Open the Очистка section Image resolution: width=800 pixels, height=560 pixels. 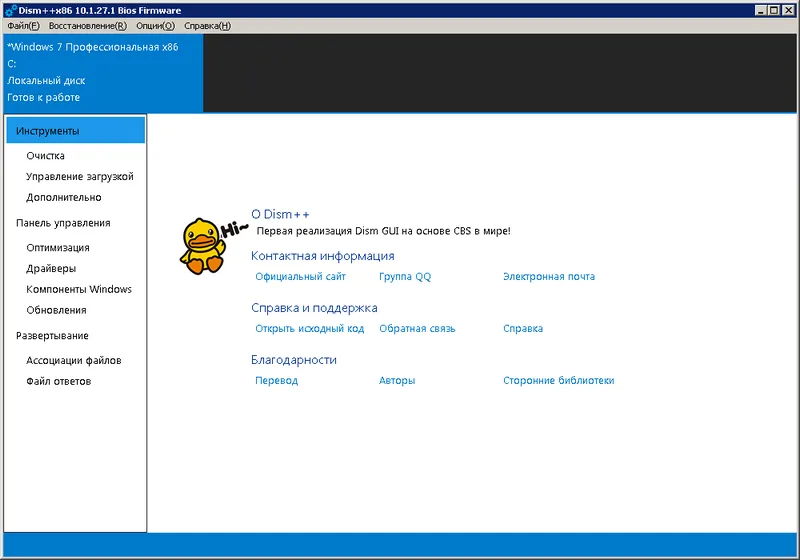tap(45, 156)
